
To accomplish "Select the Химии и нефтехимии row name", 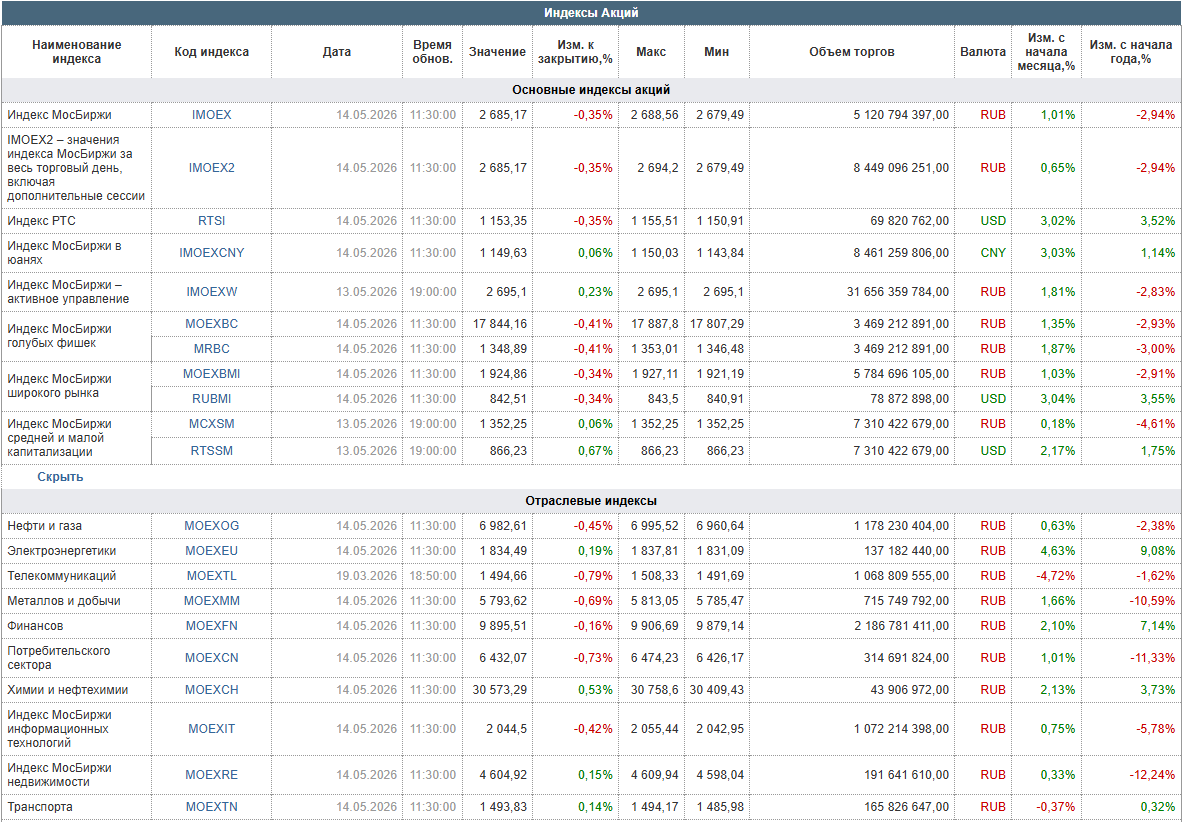I will (68, 690).
